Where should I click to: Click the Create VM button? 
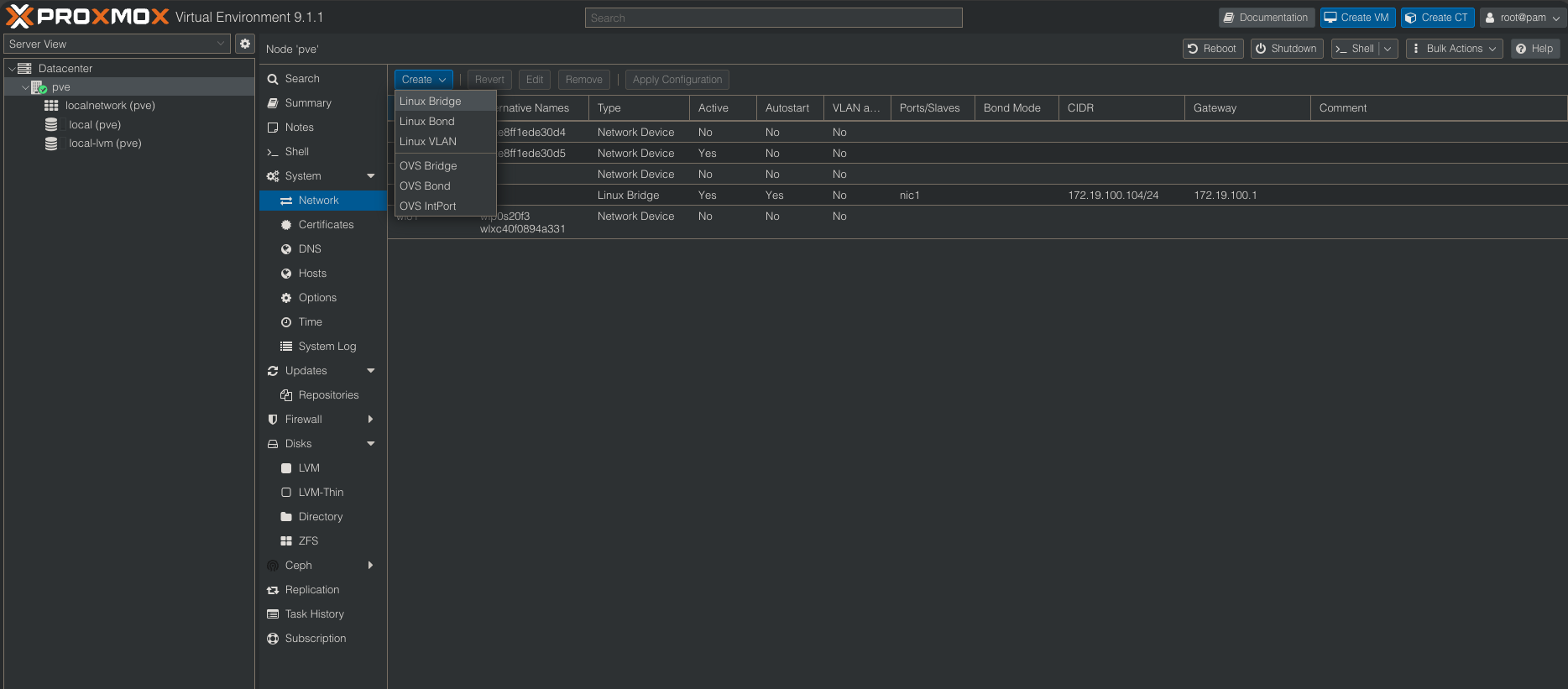(1356, 18)
